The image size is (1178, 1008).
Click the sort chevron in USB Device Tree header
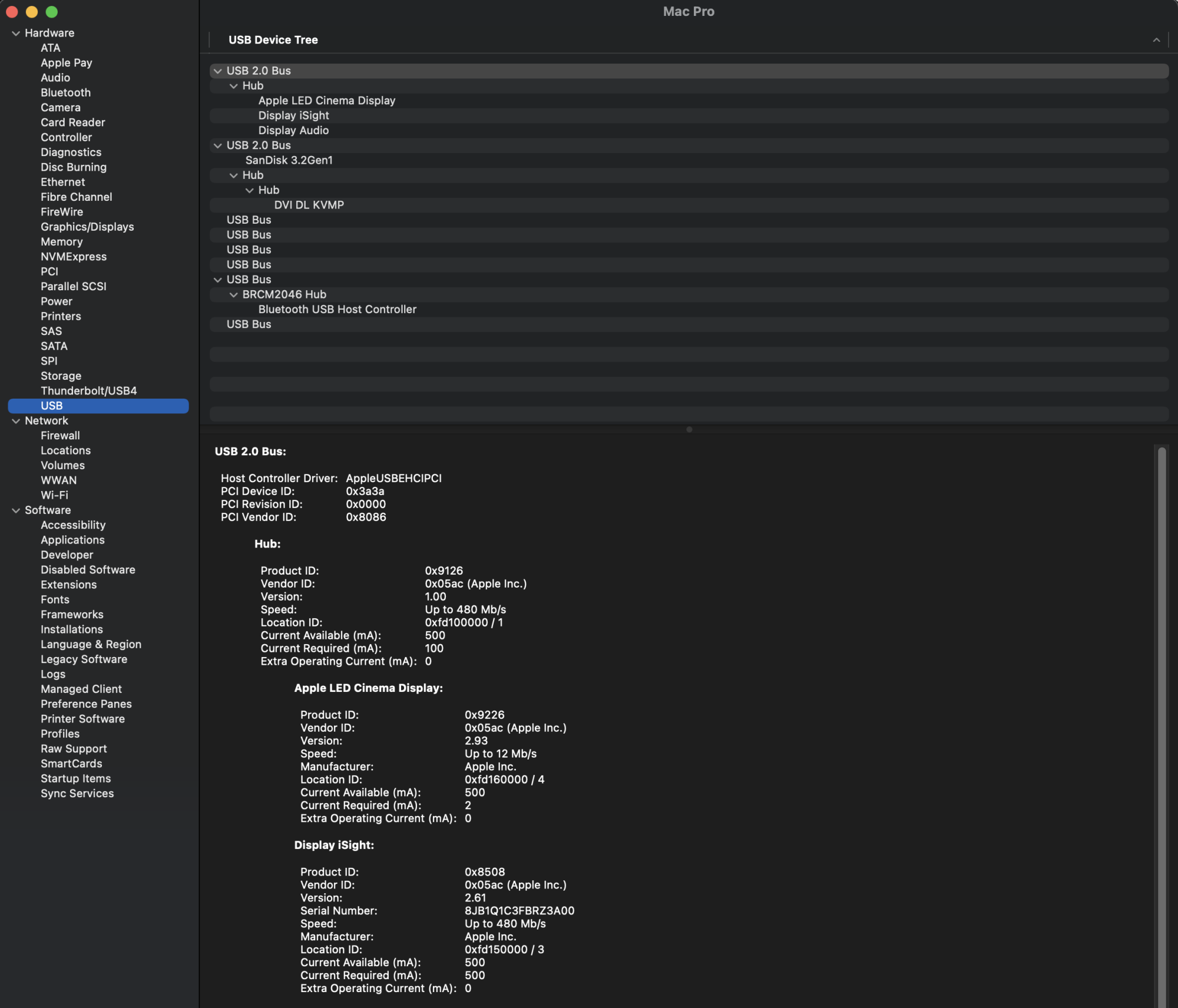pos(1156,40)
